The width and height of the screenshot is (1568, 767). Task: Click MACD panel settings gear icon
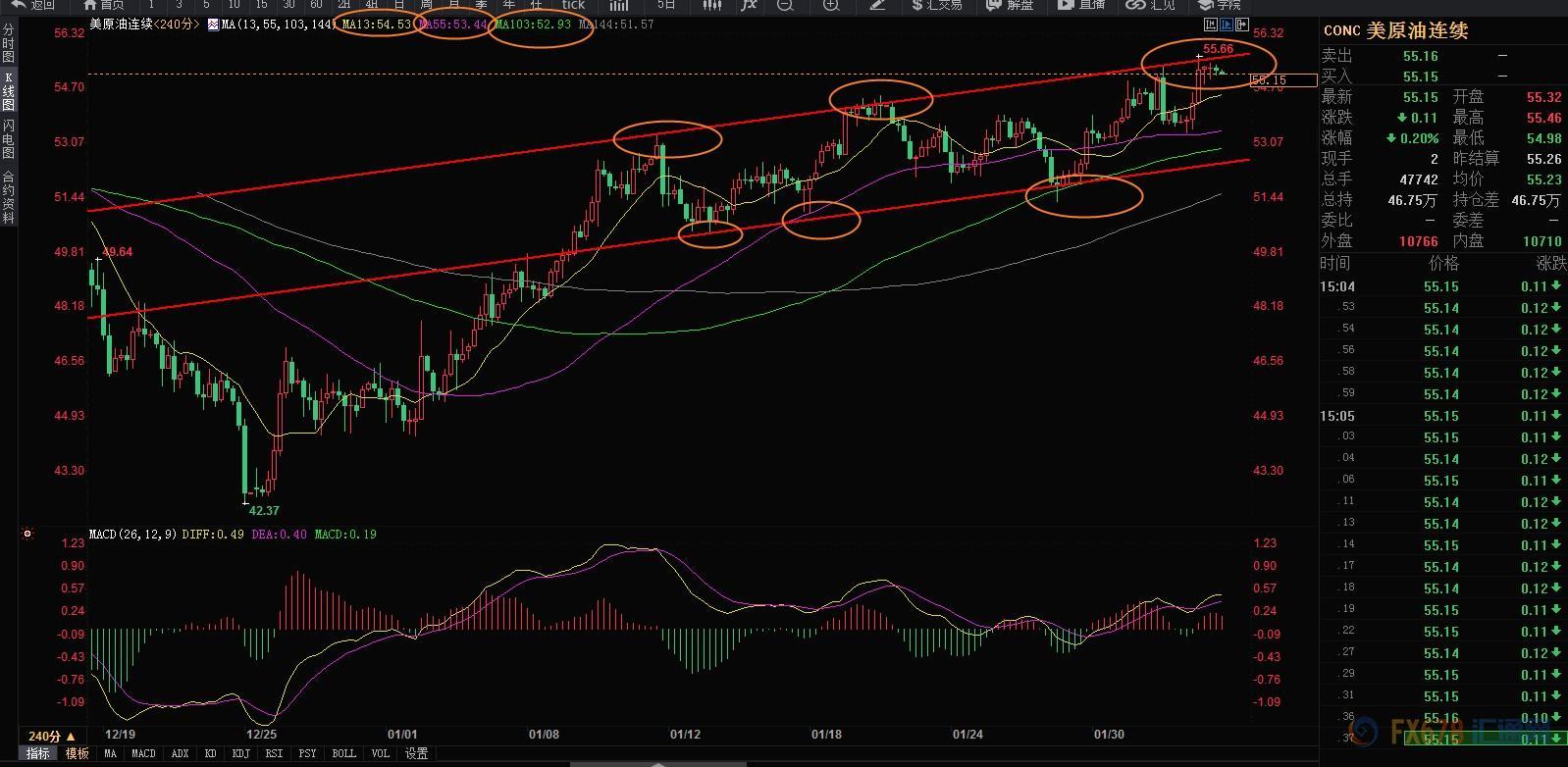click(27, 535)
